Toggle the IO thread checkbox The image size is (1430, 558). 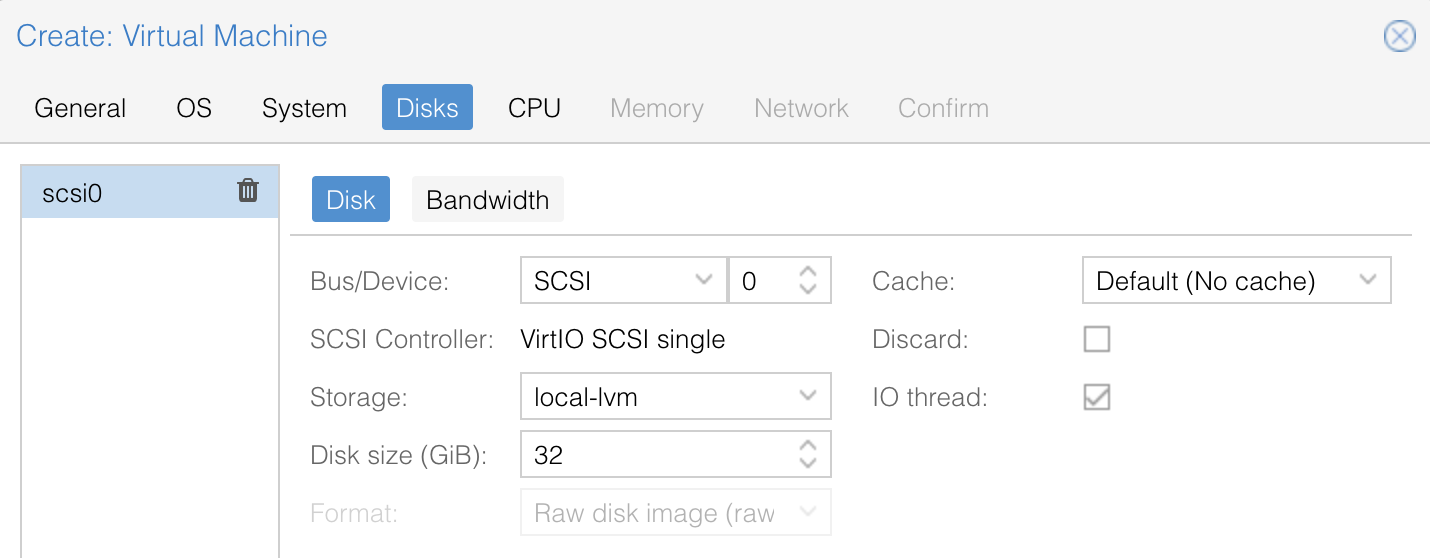pos(1097,397)
